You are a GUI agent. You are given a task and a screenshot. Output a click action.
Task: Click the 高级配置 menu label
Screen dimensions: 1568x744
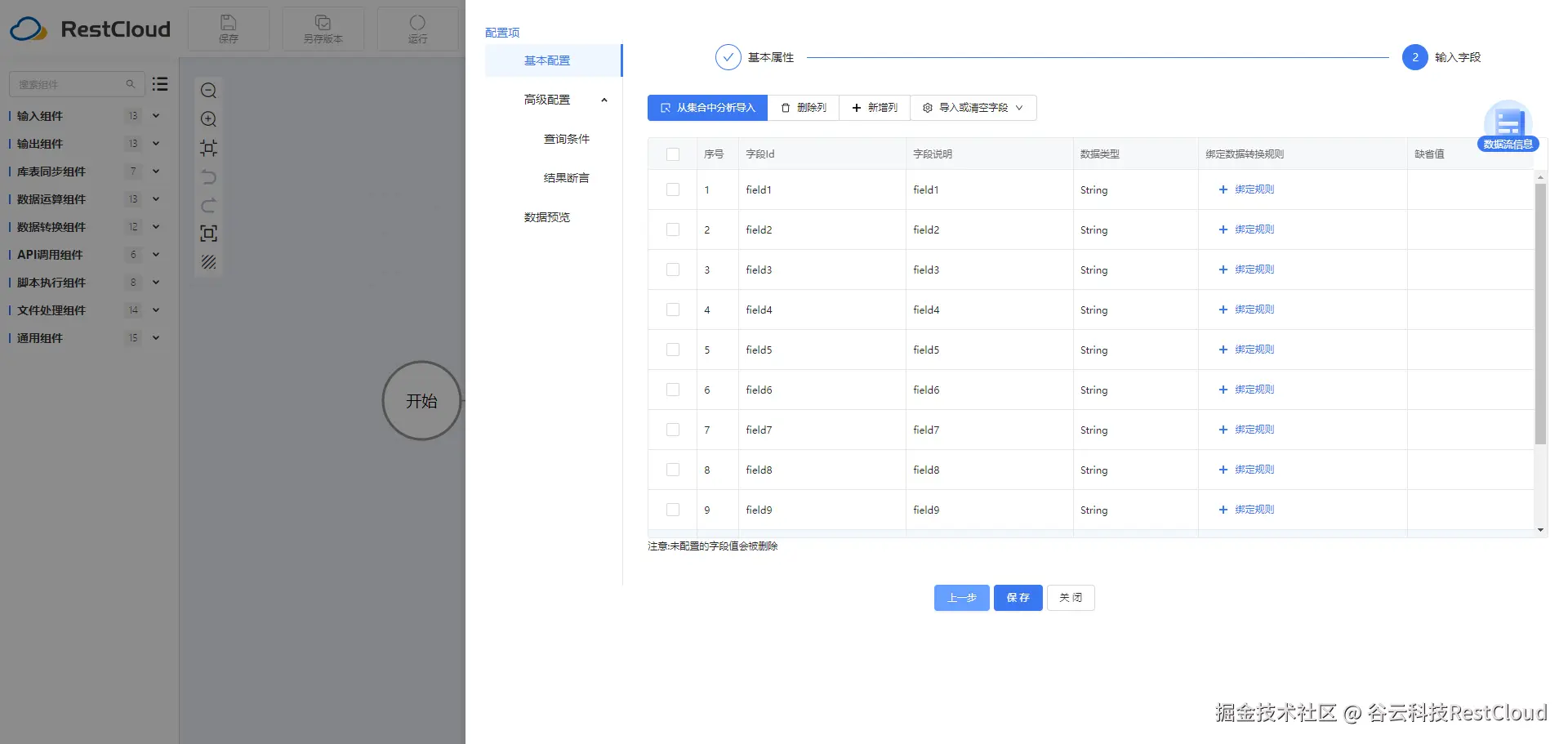[x=547, y=100]
